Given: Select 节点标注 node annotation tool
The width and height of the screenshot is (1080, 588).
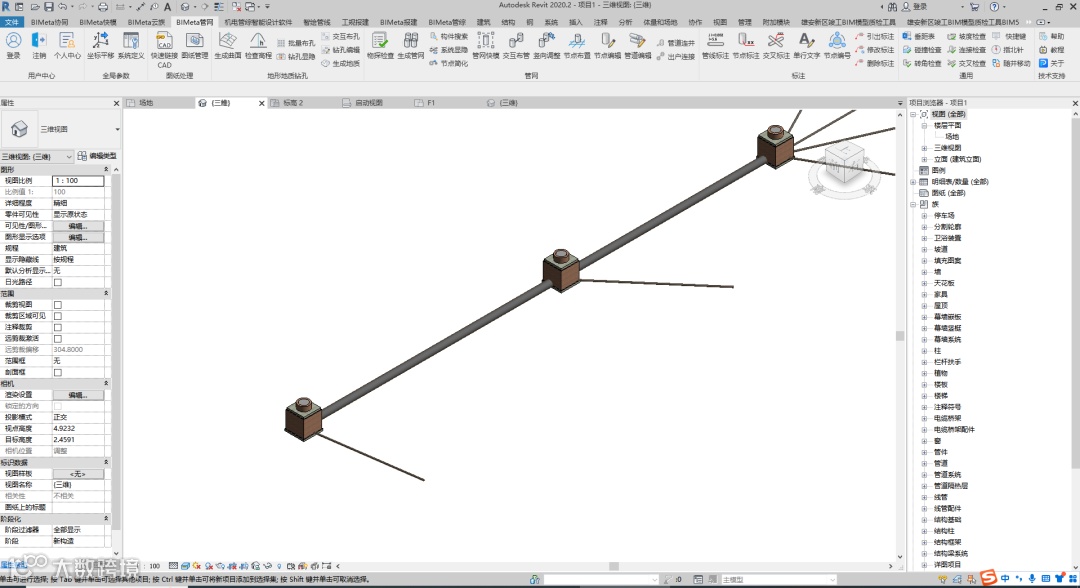Looking at the screenshot, I should 745,45.
